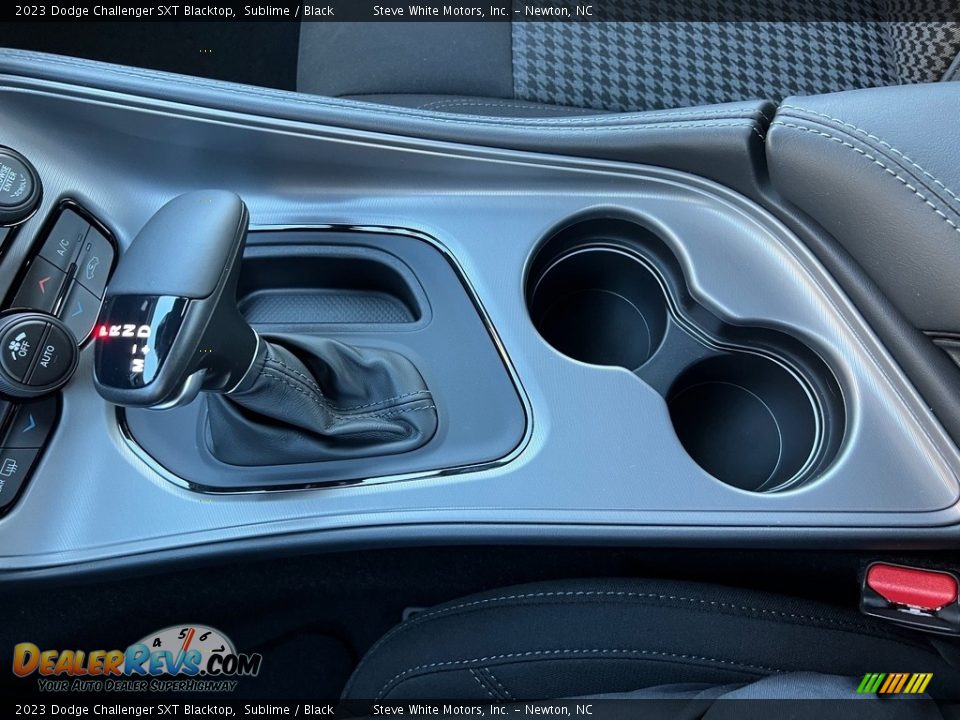Select the front cup holder

[598, 300]
